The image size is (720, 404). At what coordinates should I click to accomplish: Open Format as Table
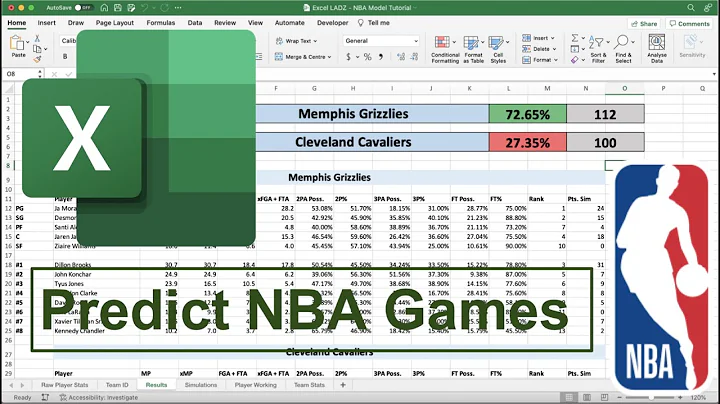coord(473,49)
